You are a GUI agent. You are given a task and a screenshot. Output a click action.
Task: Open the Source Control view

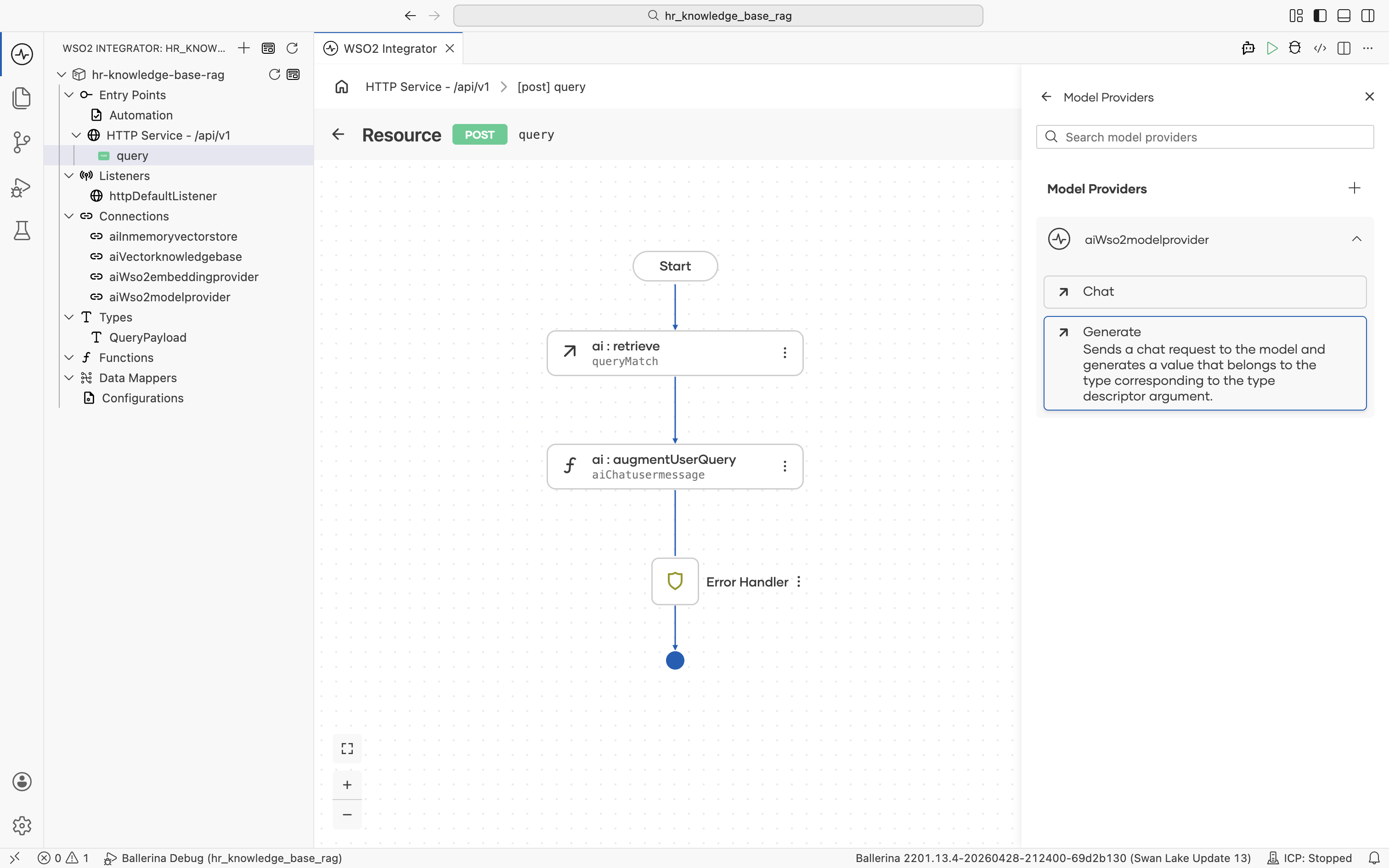(22, 142)
